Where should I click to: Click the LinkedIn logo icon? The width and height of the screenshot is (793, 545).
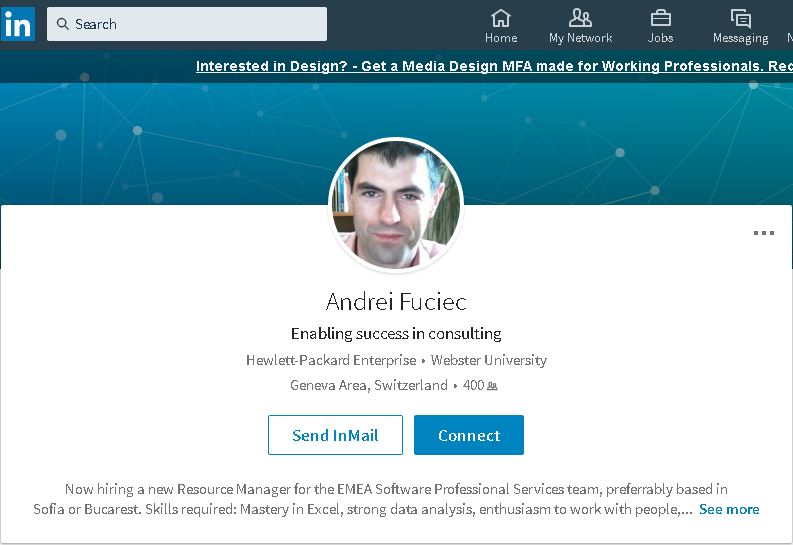point(18,24)
